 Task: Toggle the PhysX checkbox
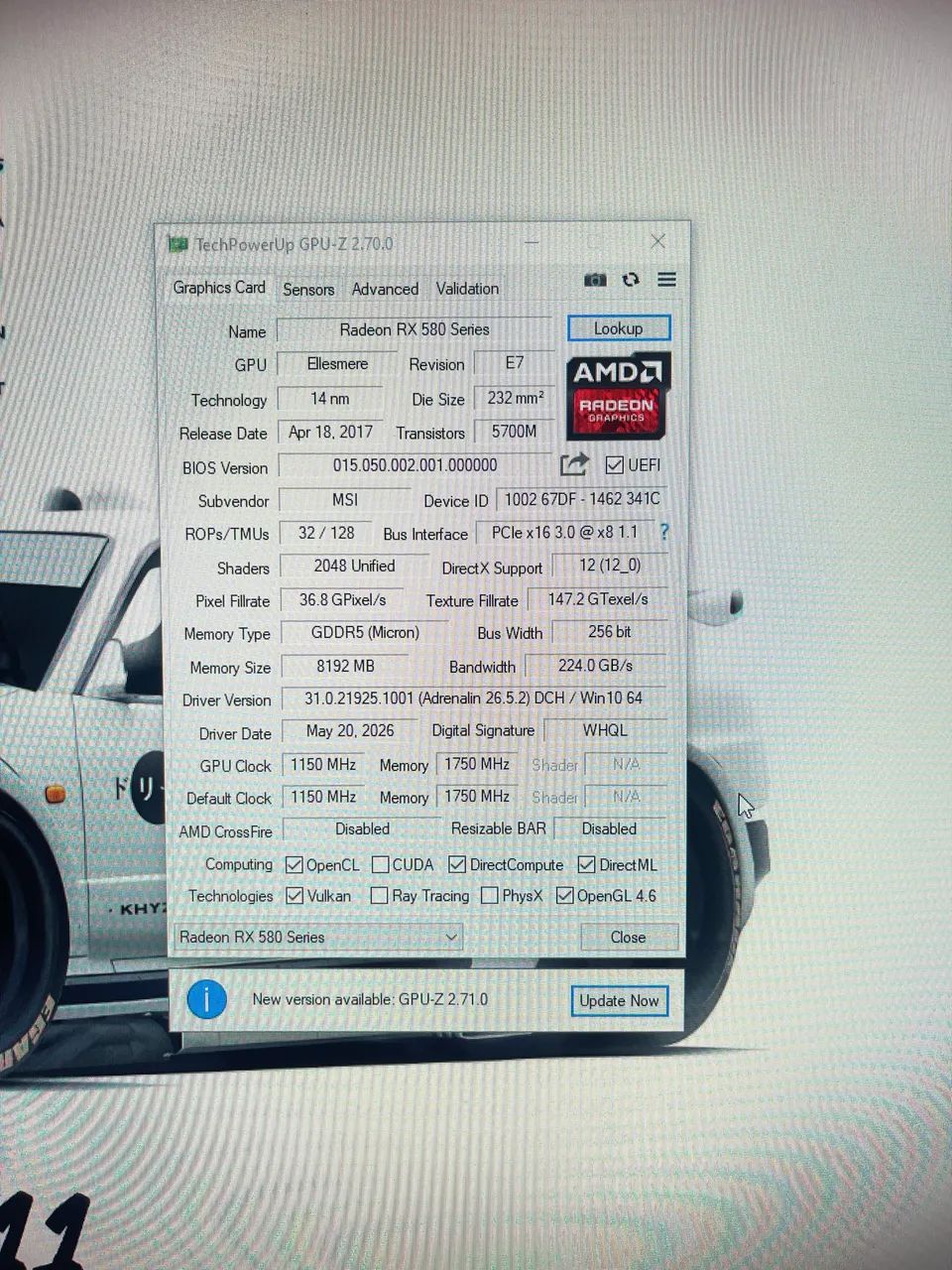coord(489,896)
